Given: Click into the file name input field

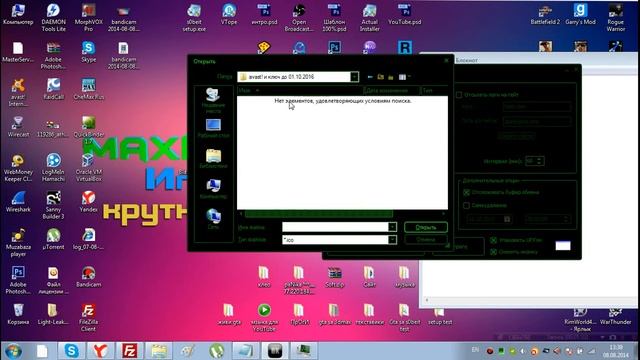Looking at the screenshot, I should [x=335, y=227].
